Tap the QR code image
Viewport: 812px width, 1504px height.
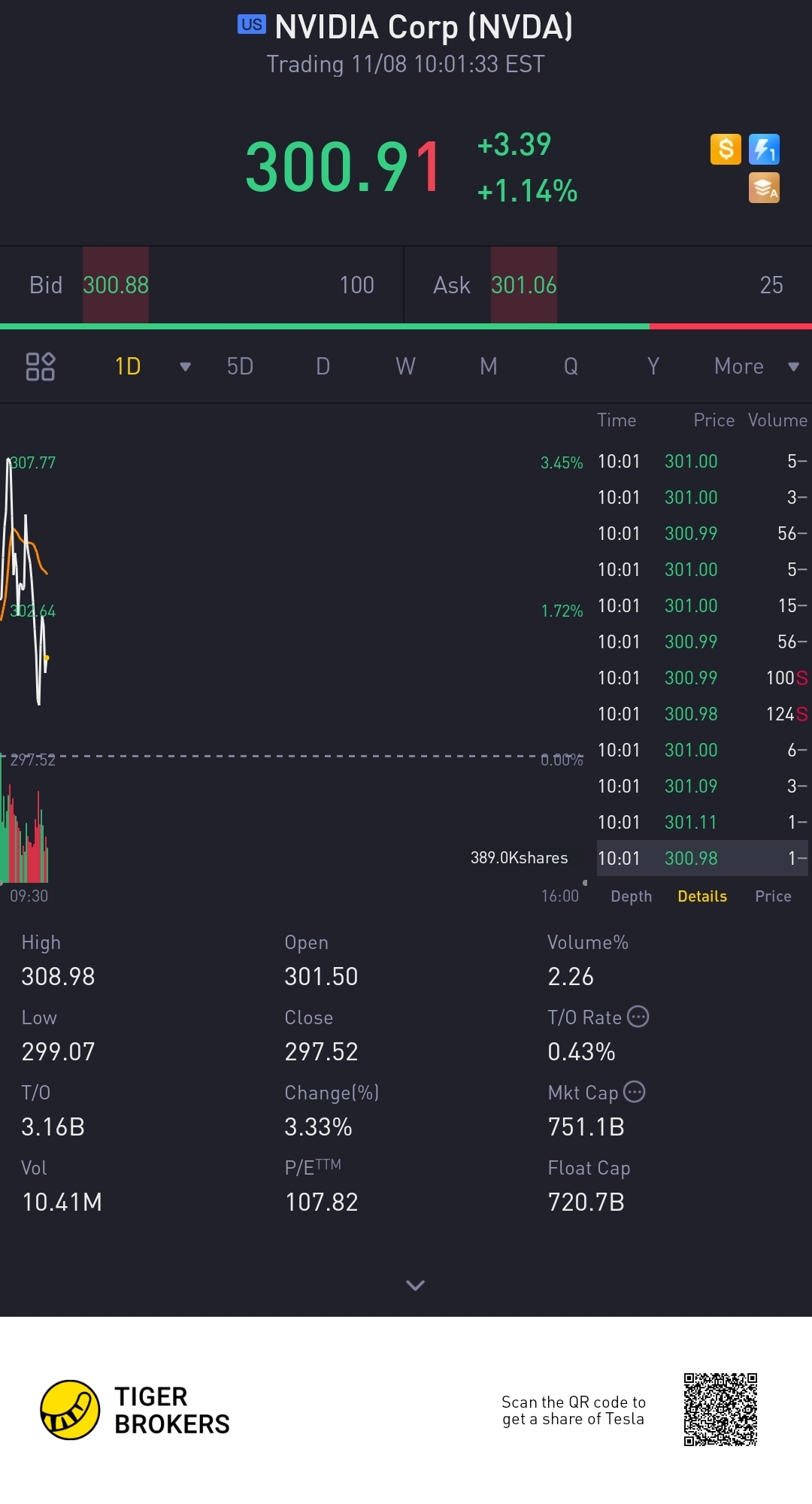(x=720, y=1410)
